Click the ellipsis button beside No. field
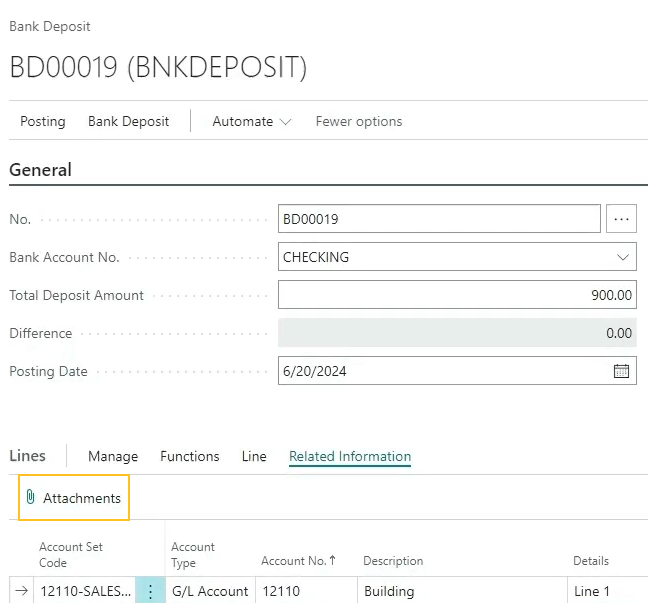This screenshot has height=603, width=648. pyautogui.click(x=621, y=219)
